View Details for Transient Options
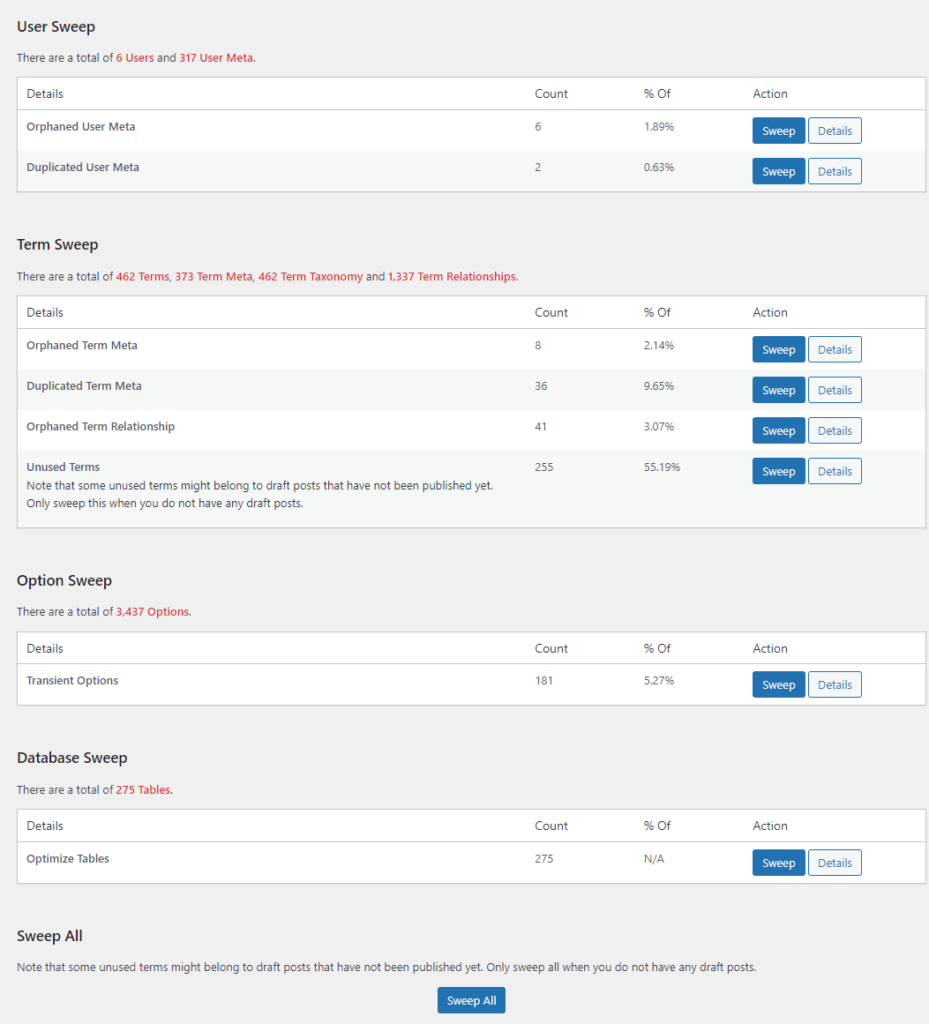Viewport: 929px width, 1024px height. tap(834, 684)
